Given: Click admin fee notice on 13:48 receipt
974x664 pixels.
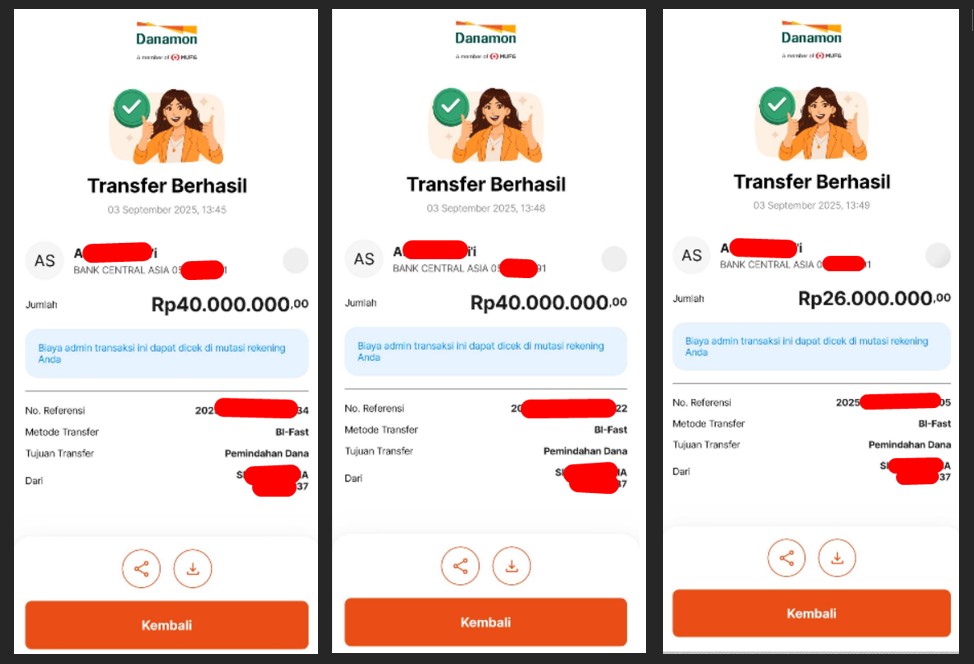Looking at the screenshot, I should [486, 352].
